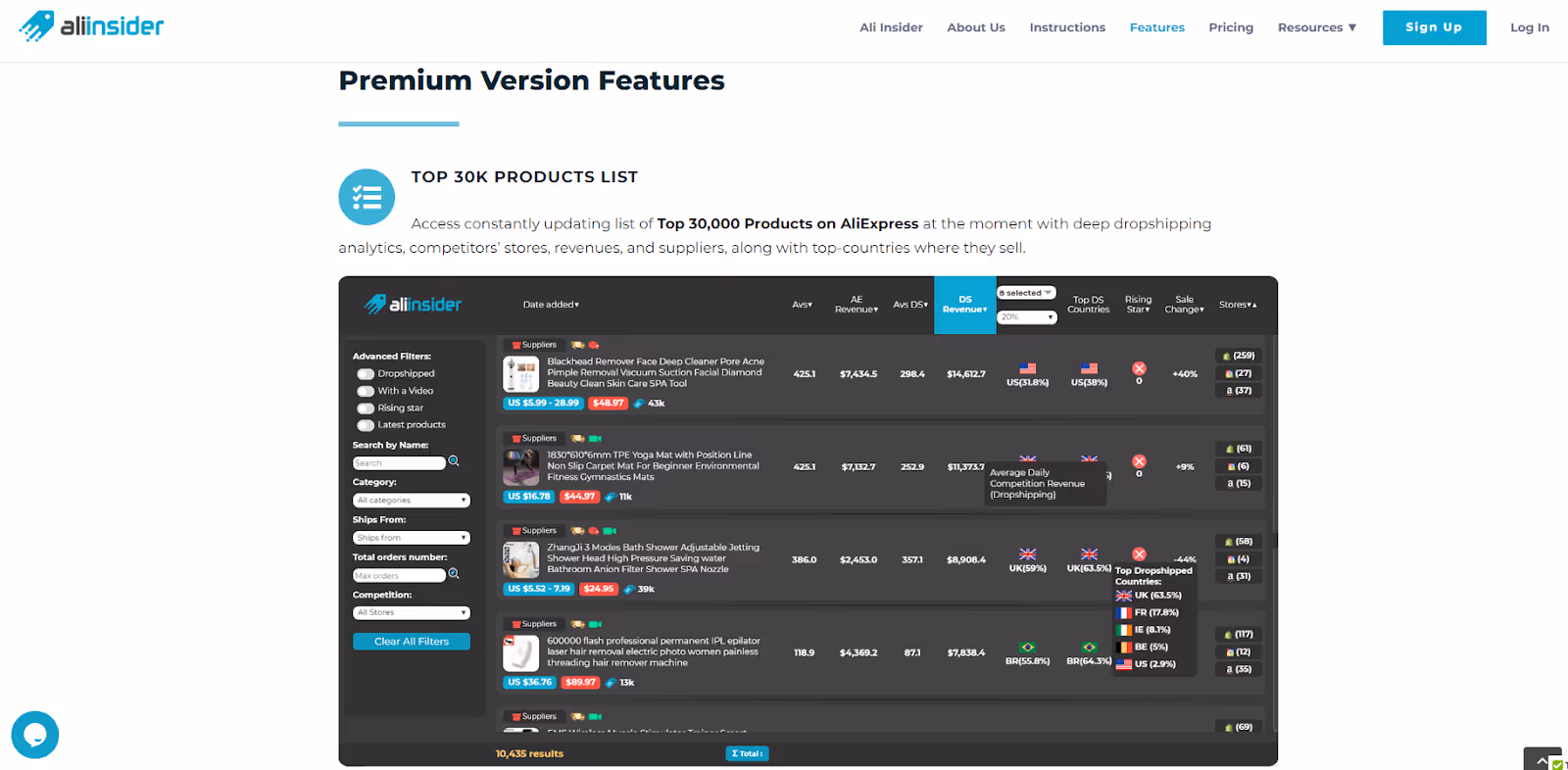Click the US $36.76 price badge
Screen dimensions: 1568x770
(x=530, y=683)
